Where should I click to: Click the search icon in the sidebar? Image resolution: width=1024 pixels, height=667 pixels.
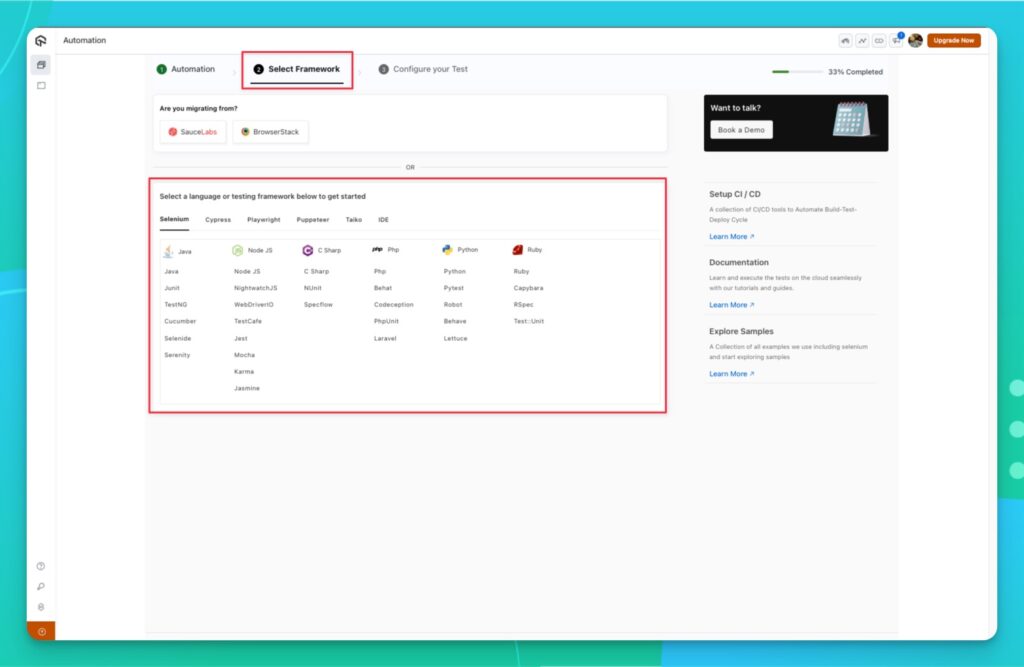(40, 586)
